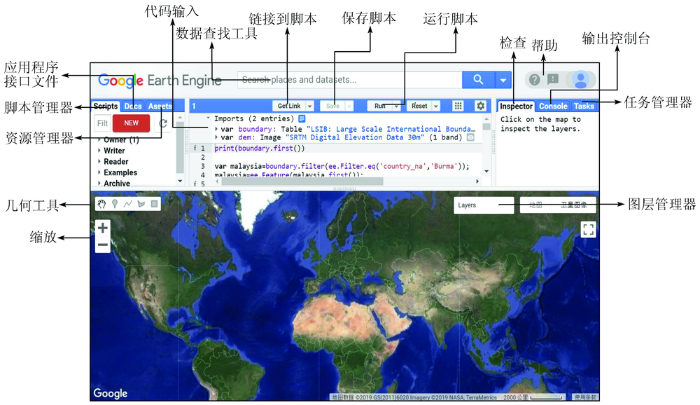Switch to the Tasks tab

click(x=584, y=106)
